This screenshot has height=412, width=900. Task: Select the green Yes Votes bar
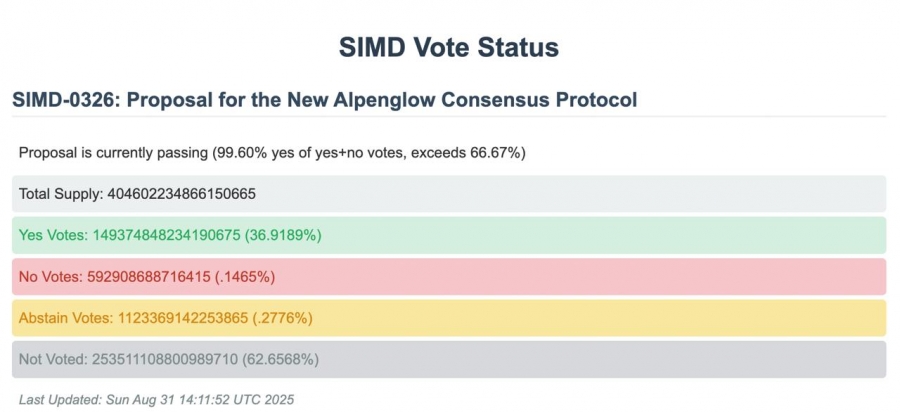coord(449,235)
